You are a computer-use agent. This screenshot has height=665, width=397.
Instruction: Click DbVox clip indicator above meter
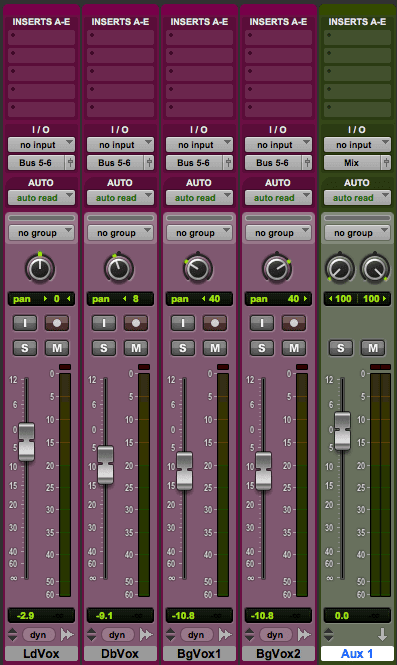(x=144, y=367)
